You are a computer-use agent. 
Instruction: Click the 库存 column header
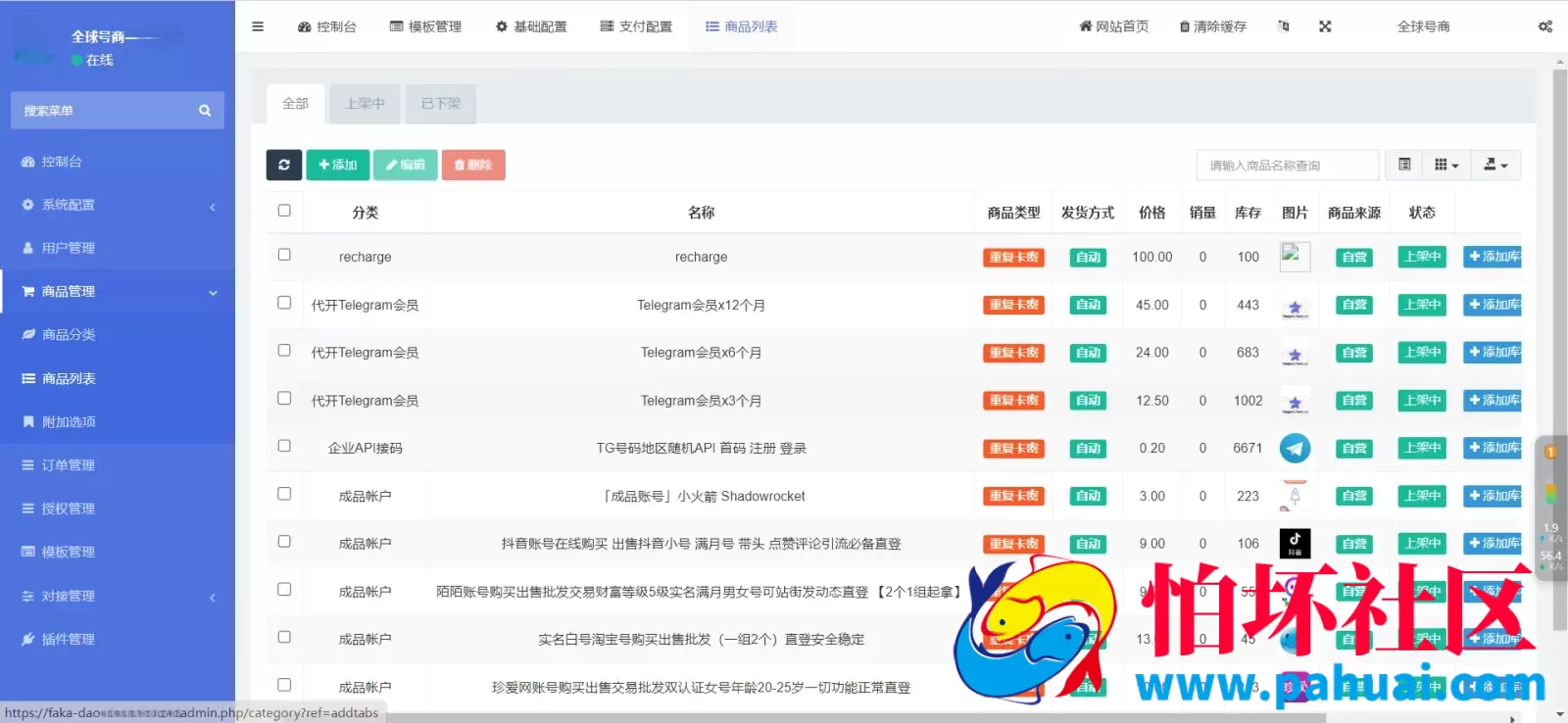click(x=1248, y=213)
